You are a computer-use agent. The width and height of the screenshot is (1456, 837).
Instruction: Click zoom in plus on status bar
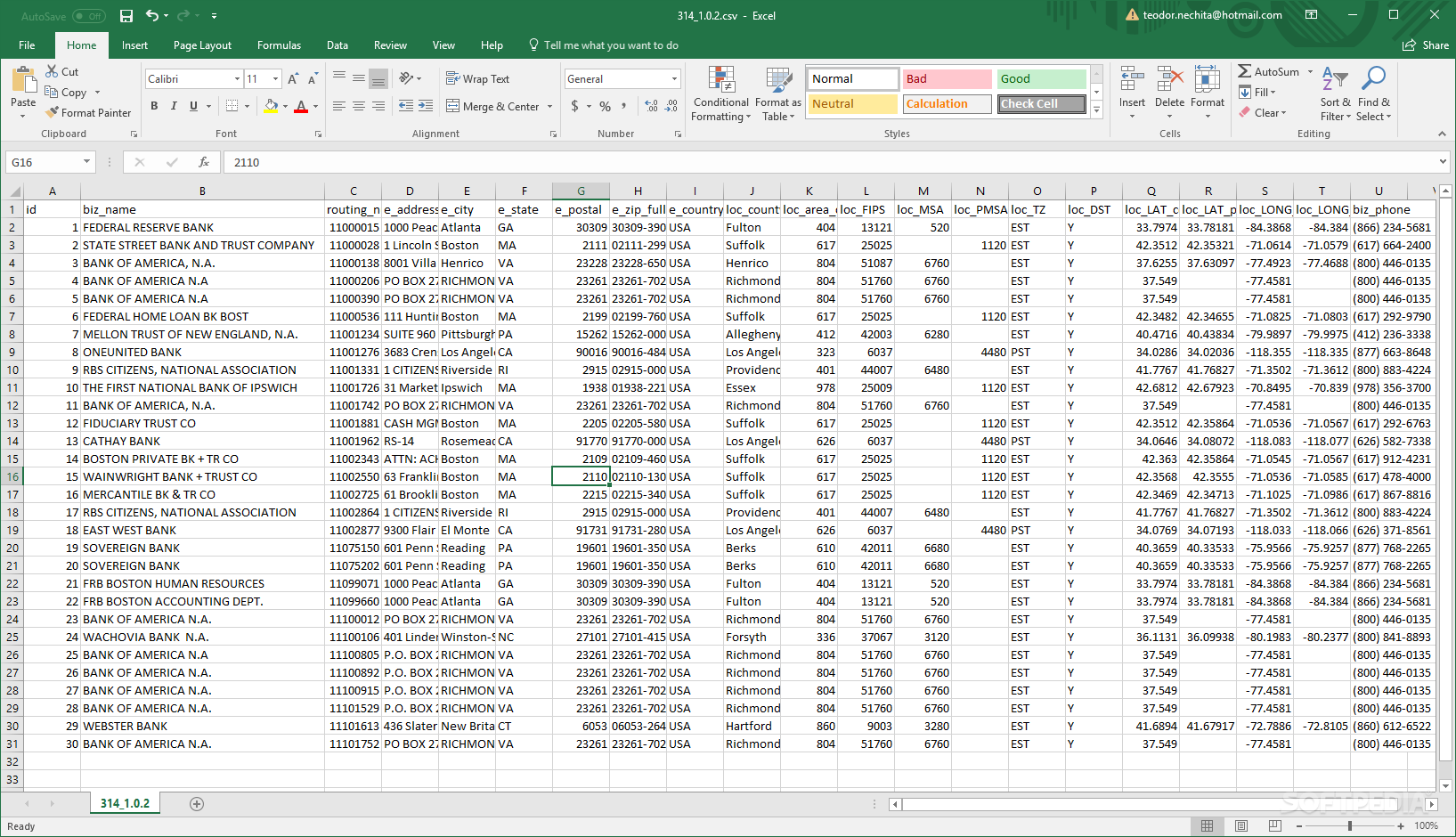coord(1401,825)
